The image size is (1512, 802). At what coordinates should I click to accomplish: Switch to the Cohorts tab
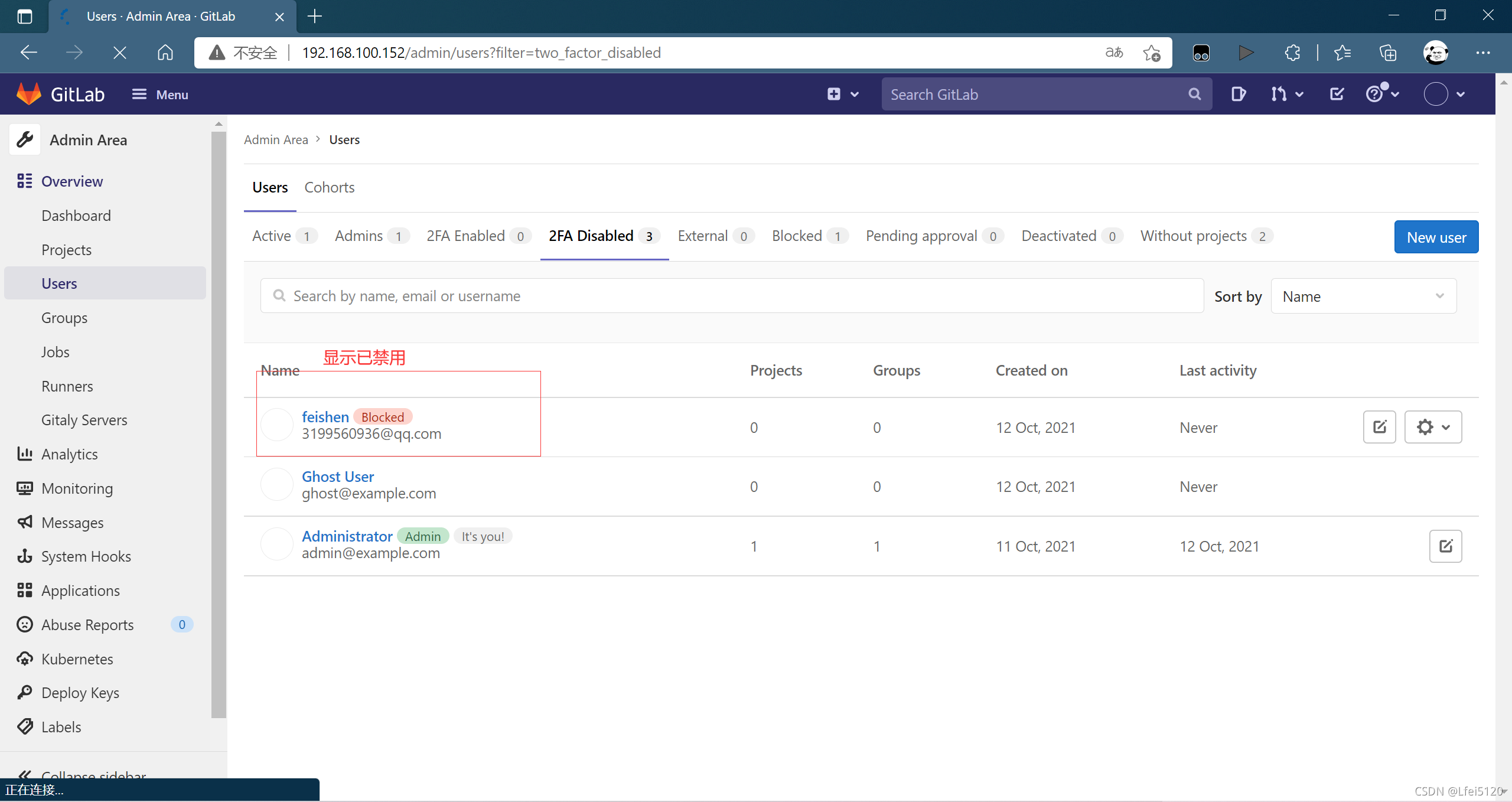(329, 187)
